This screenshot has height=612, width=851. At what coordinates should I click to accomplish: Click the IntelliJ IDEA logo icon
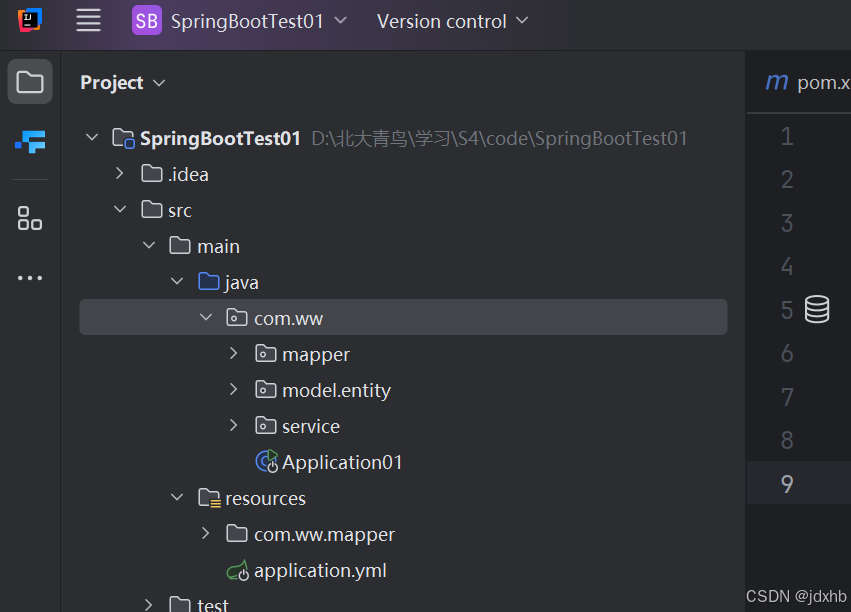click(x=30, y=20)
